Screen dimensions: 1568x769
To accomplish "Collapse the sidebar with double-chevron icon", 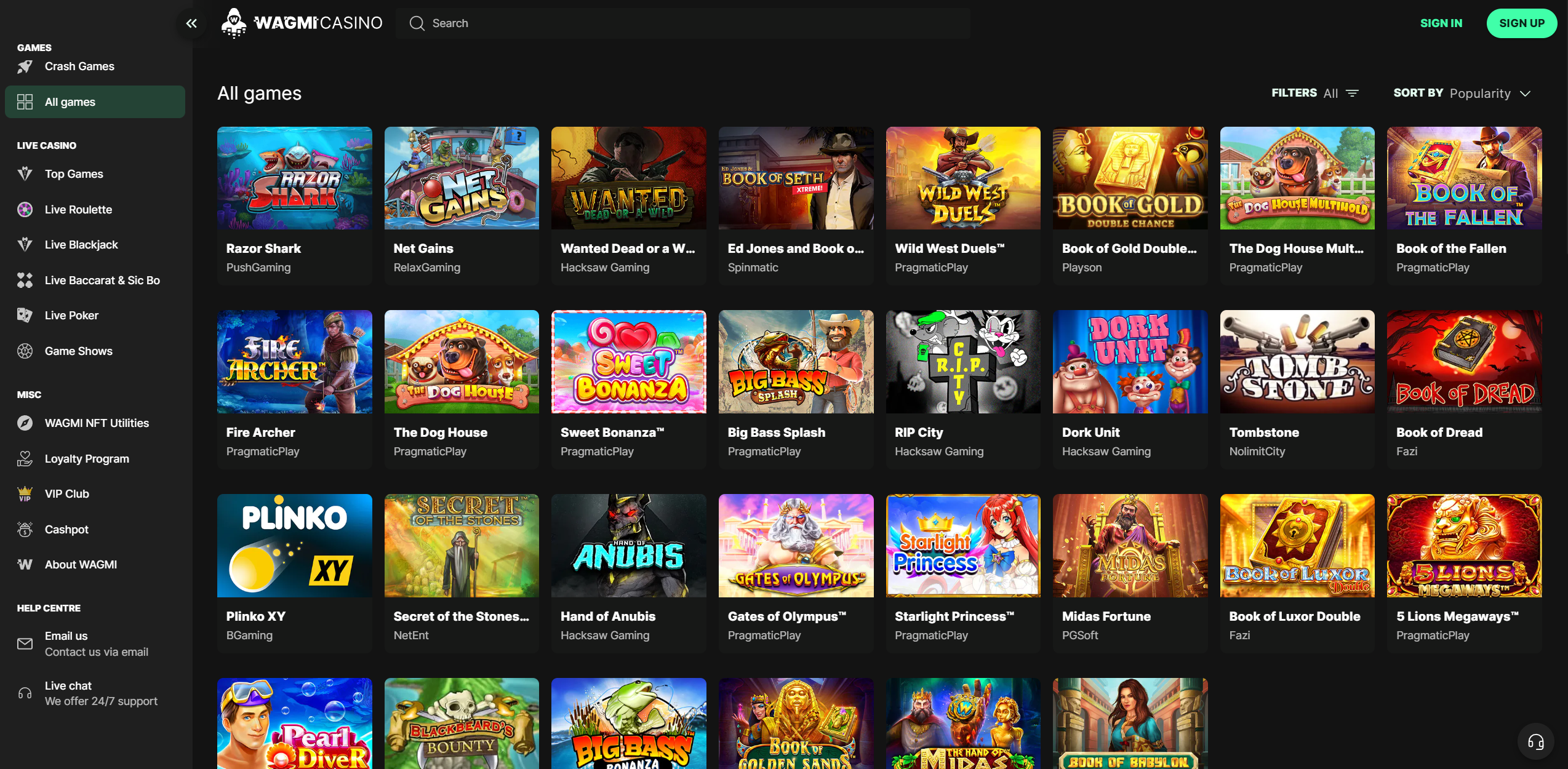I will pyautogui.click(x=191, y=23).
